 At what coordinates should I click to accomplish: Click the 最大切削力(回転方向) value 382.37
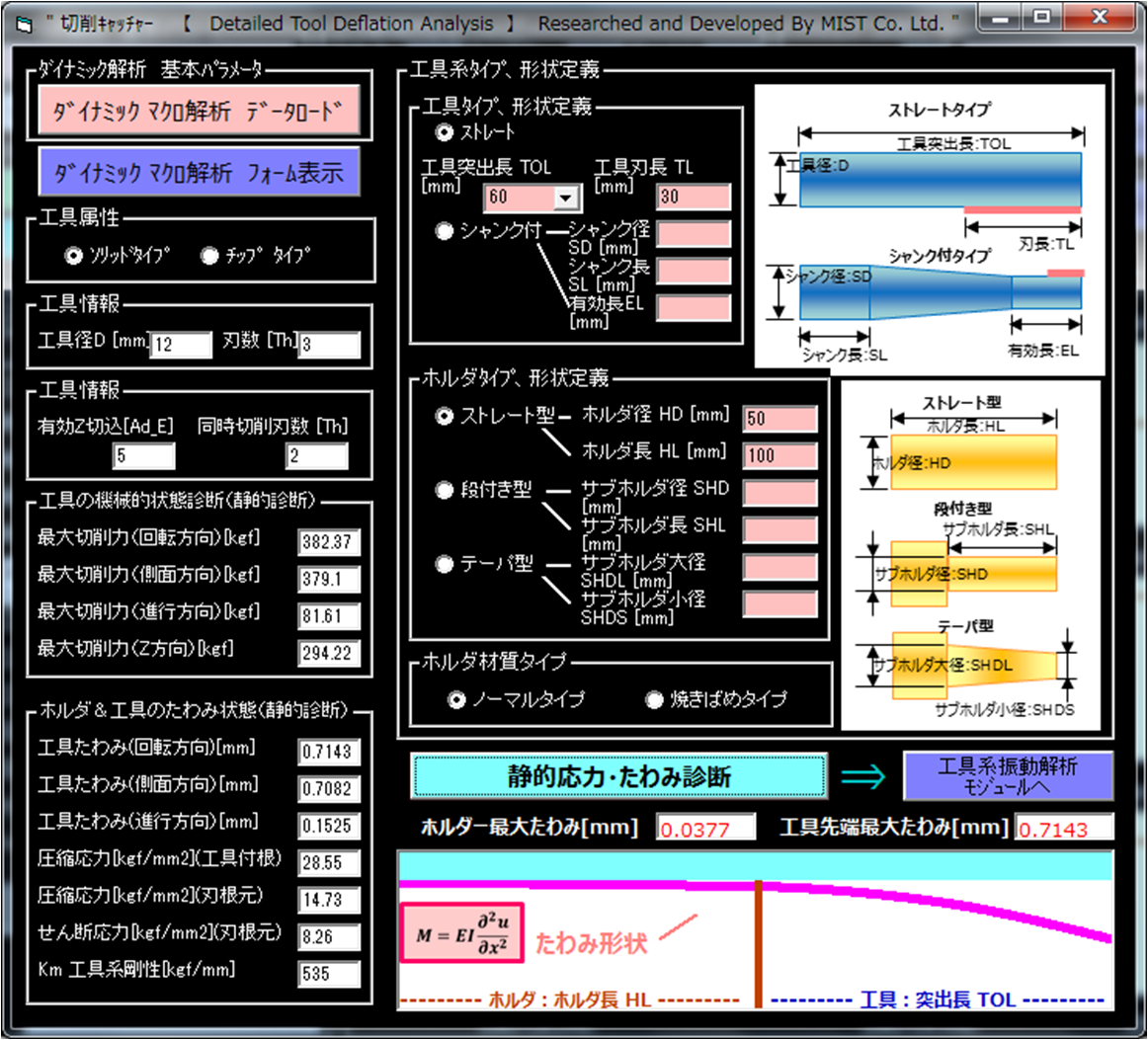click(329, 542)
